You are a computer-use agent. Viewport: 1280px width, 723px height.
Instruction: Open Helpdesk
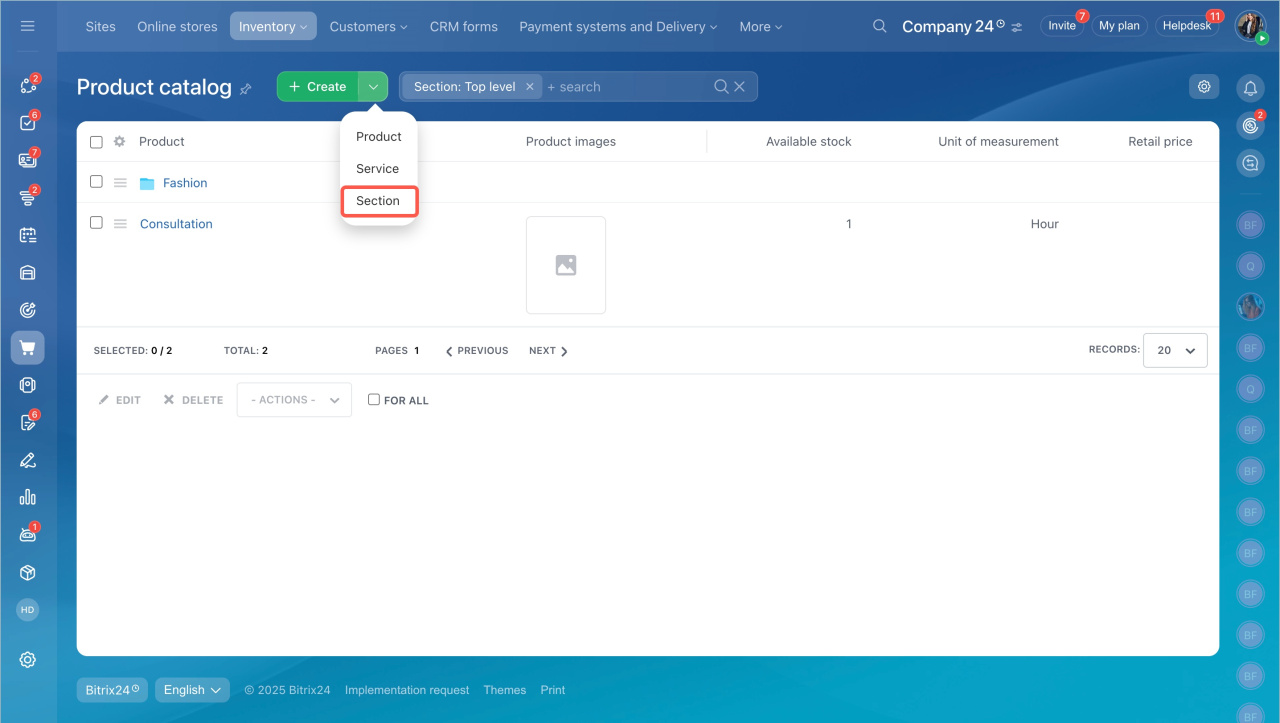pyautogui.click(x=1187, y=26)
